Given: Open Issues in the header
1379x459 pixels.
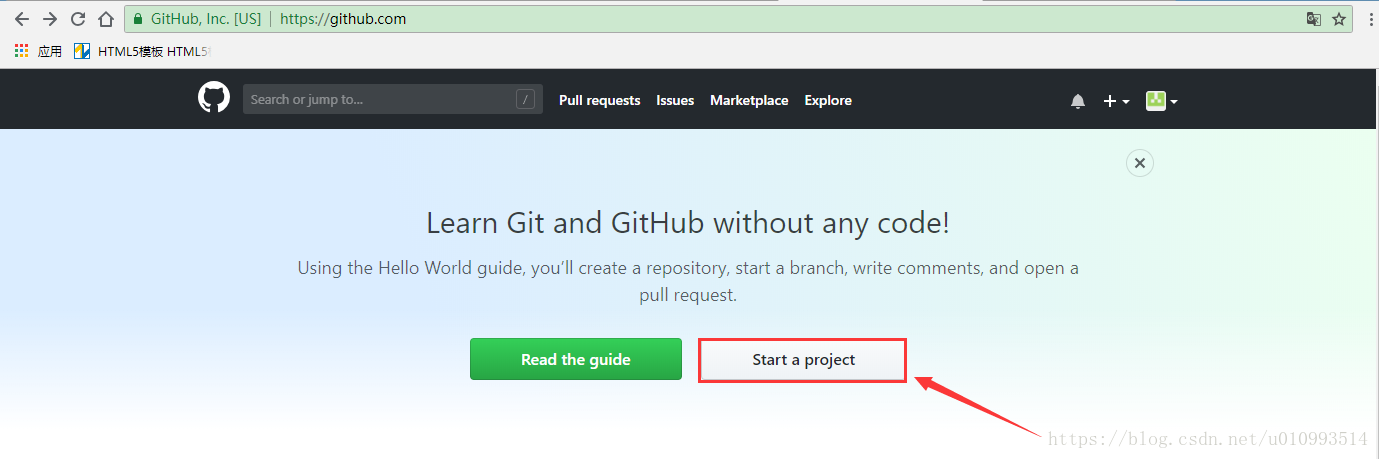Looking at the screenshot, I should point(675,100).
